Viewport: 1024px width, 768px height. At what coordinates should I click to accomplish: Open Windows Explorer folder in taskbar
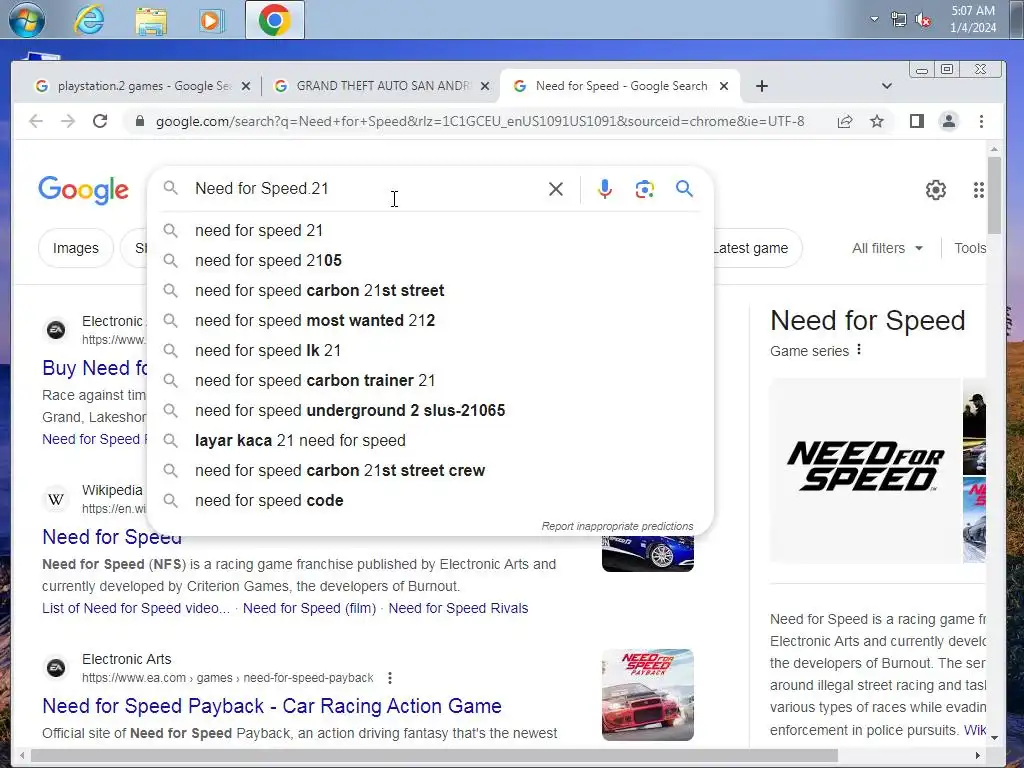(x=151, y=20)
